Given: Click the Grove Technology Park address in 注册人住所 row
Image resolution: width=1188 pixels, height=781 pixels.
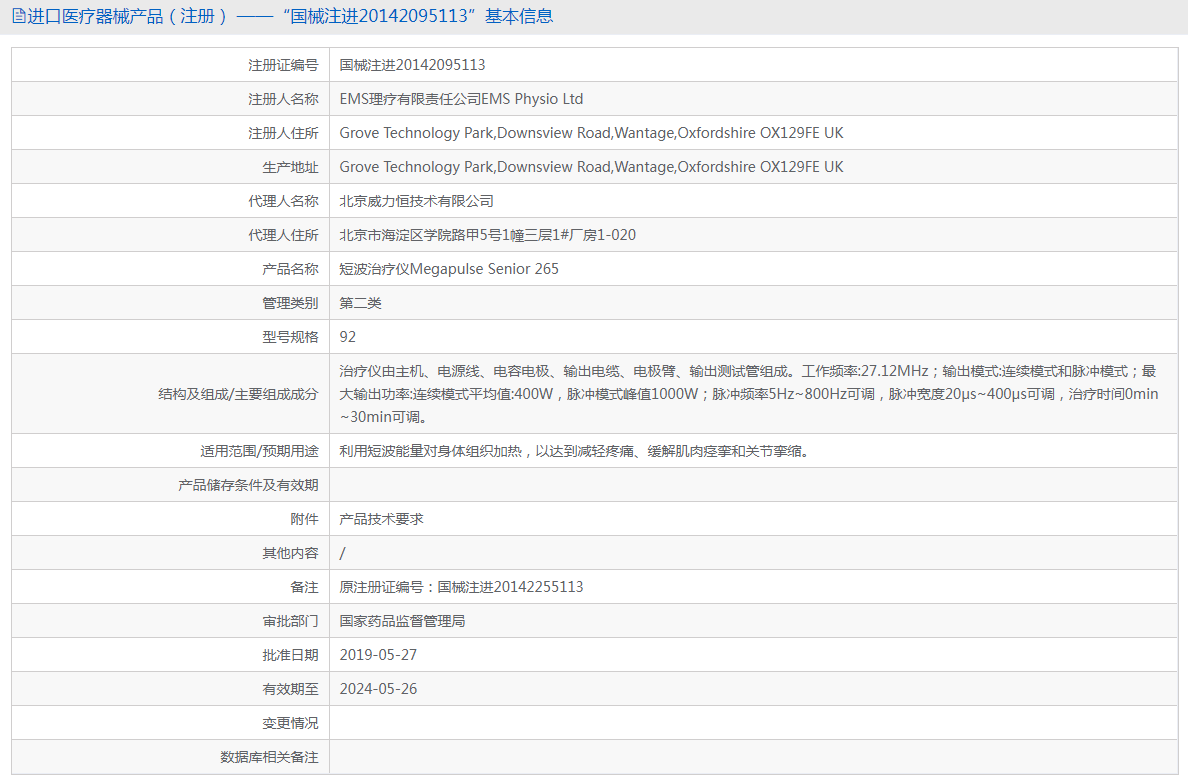Looking at the screenshot, I should tap(591, 133).
